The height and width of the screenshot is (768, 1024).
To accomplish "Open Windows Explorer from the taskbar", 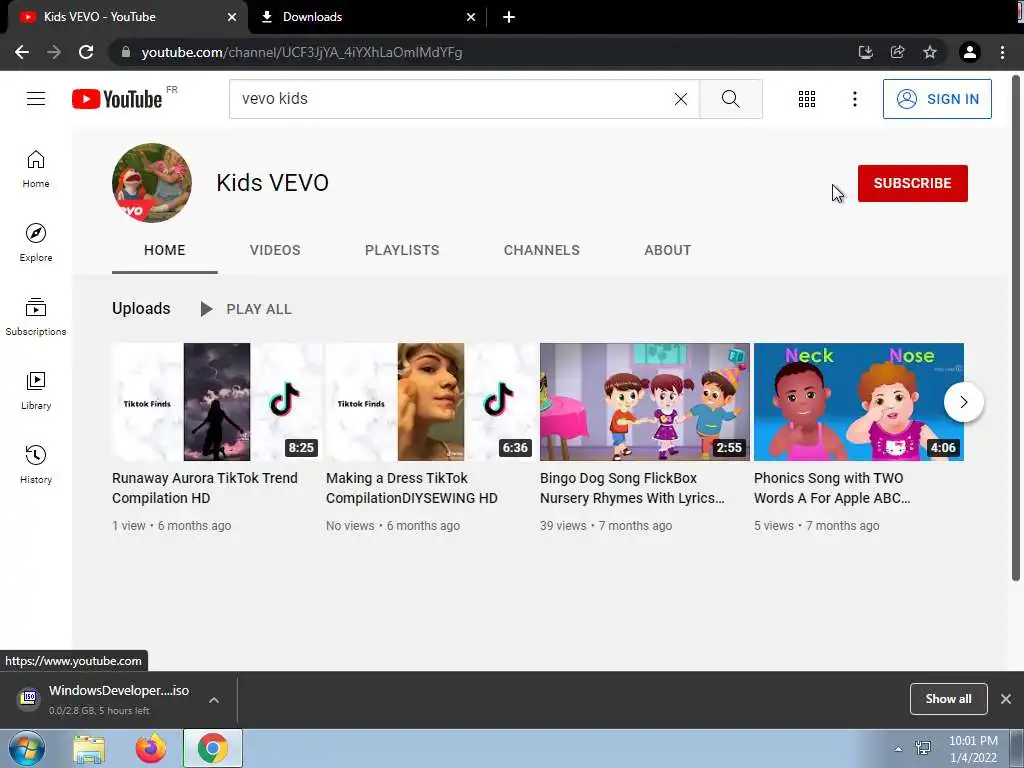I will (x=89, y=749).
